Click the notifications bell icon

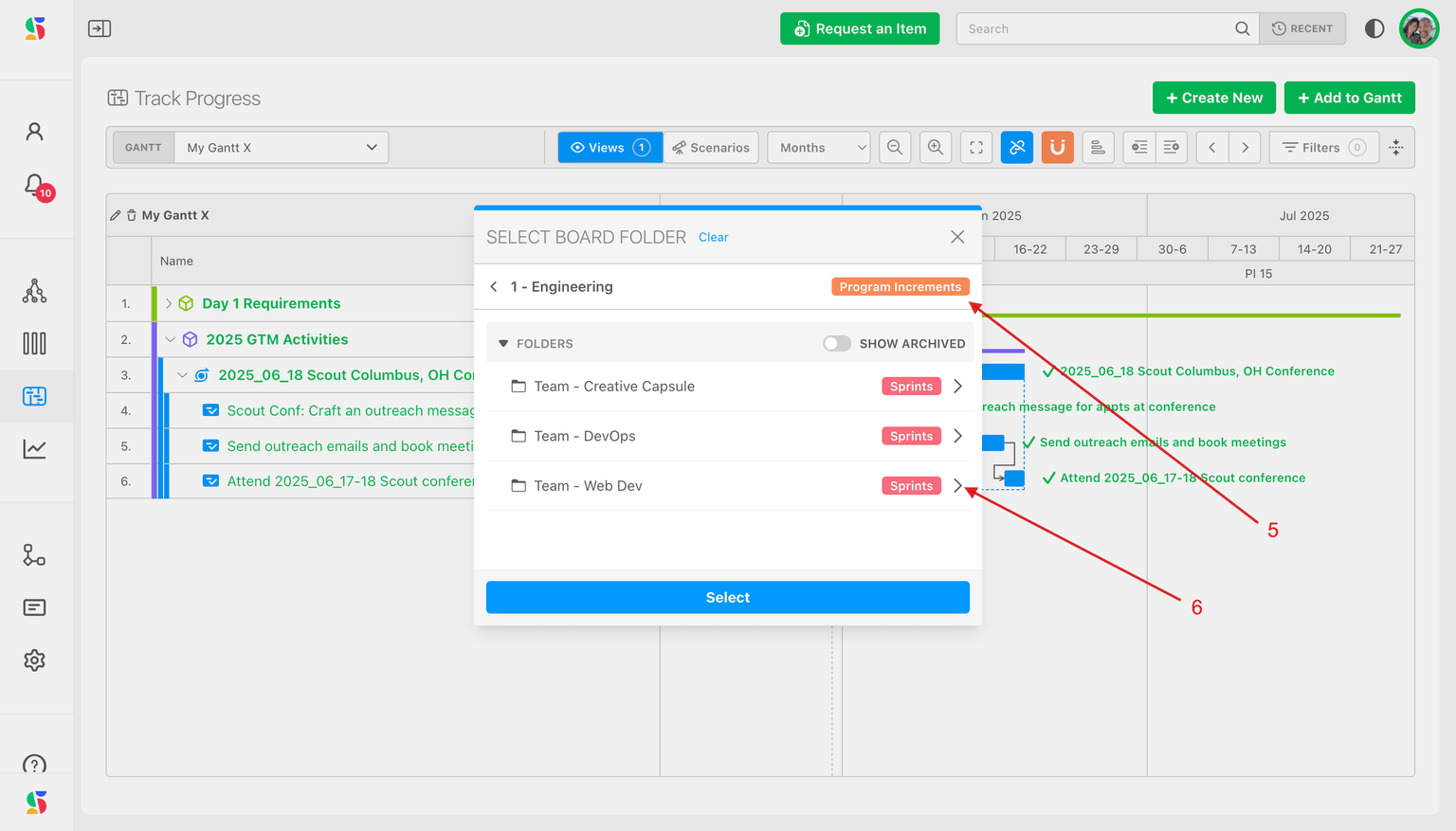click(35, 185)
